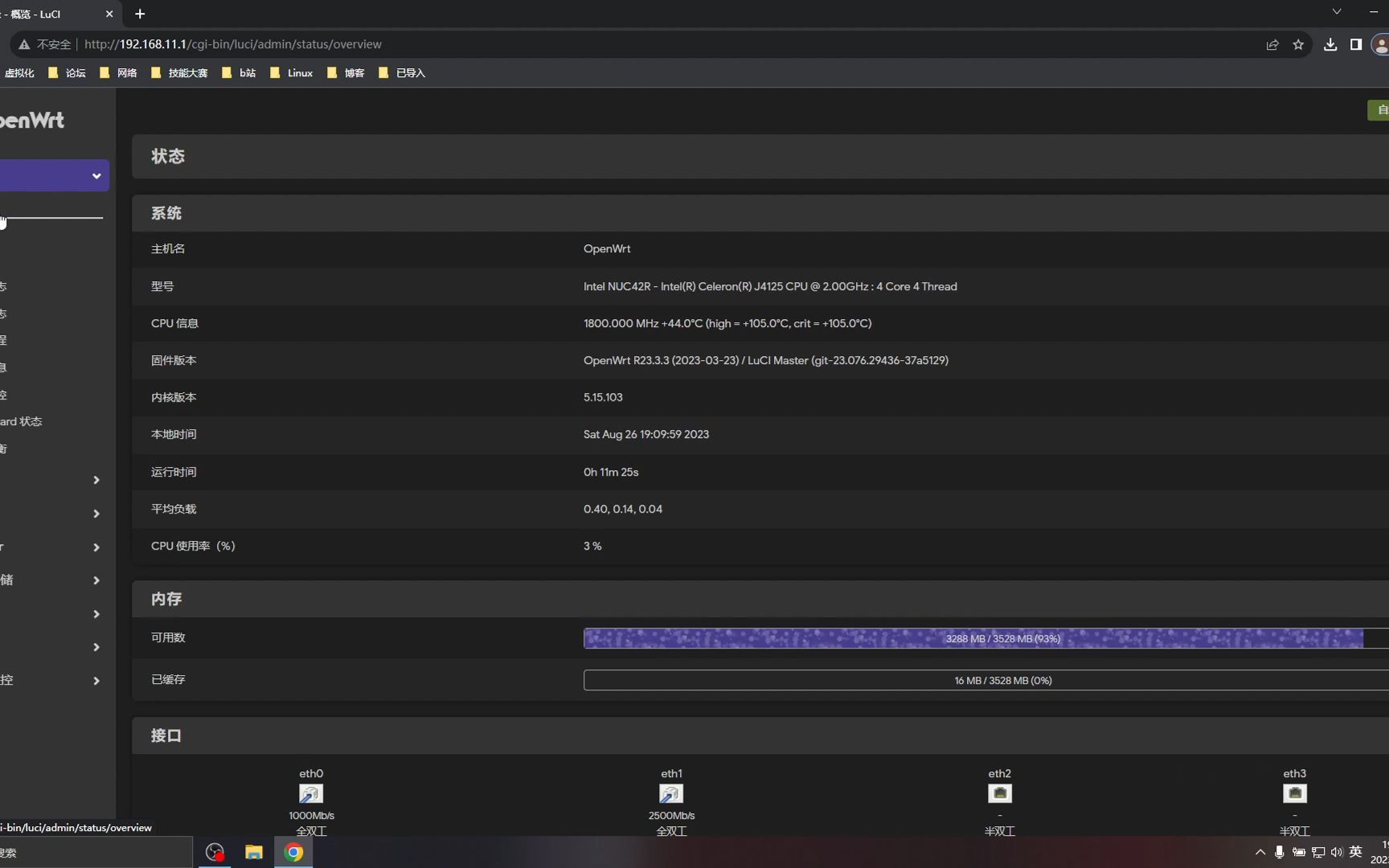1389x868 pixels.
Task: Bookmark this page with the star icon
Action: tap(1298, 45)
